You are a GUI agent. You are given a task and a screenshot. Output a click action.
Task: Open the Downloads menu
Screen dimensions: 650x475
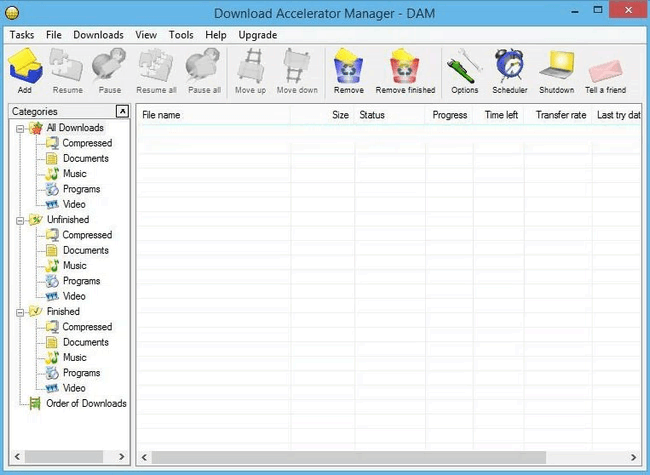click(x=98, y=35)
